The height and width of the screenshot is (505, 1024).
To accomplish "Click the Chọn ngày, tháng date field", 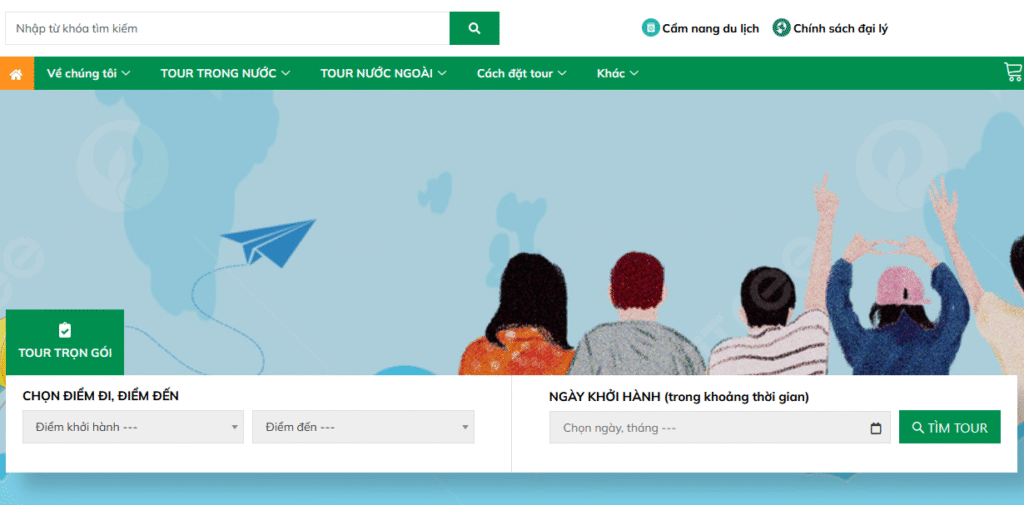I will 705,428.
